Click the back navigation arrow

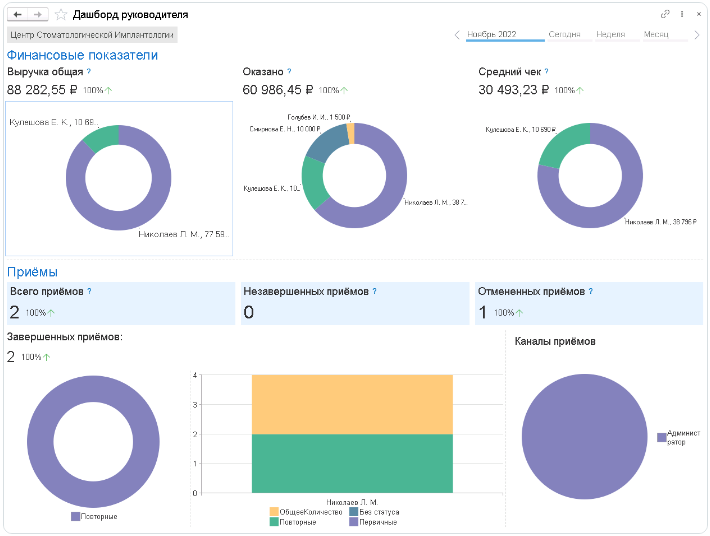pos(17,14)
